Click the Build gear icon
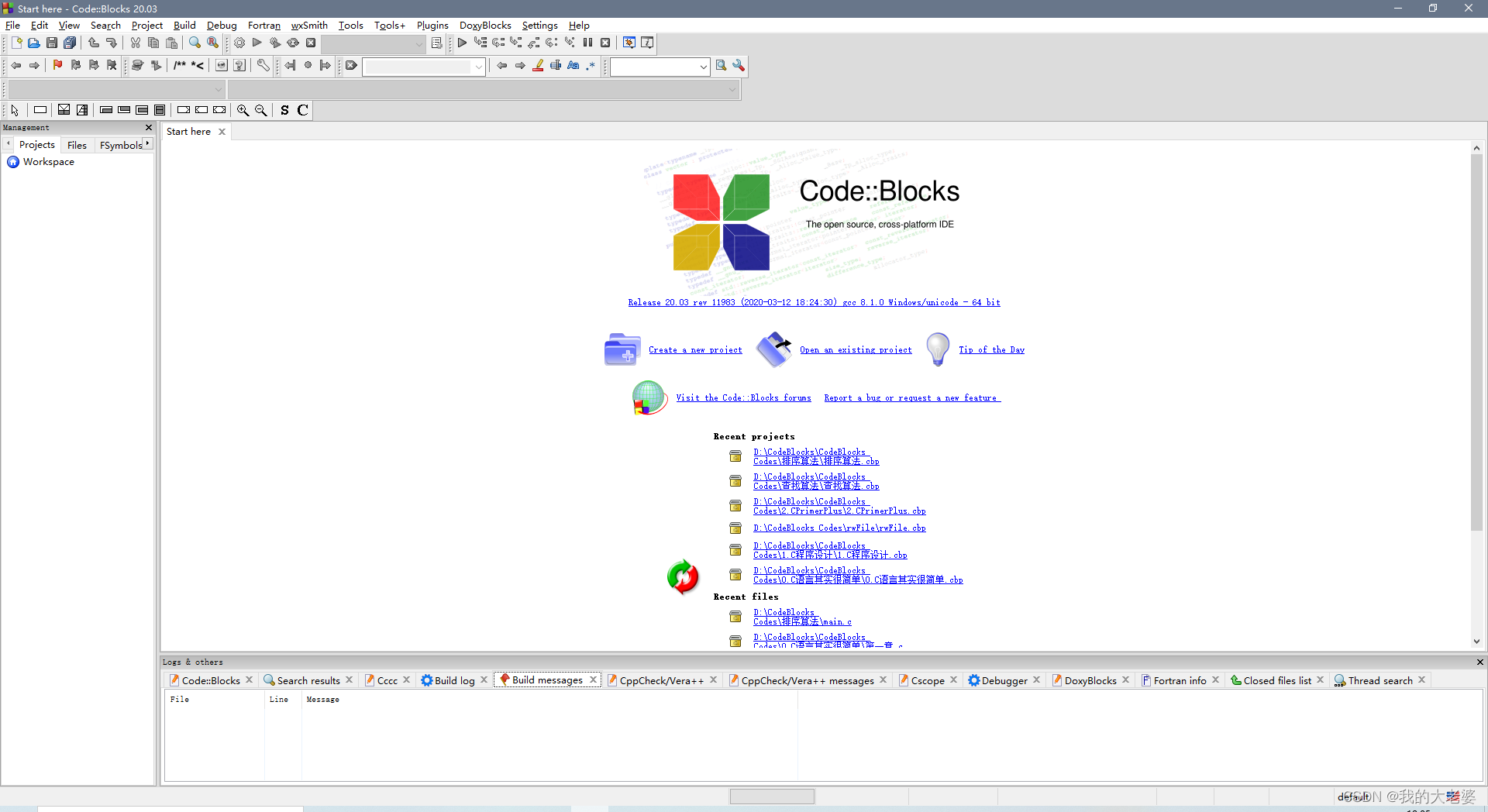 pyautogui.click(x=239, y=43)
